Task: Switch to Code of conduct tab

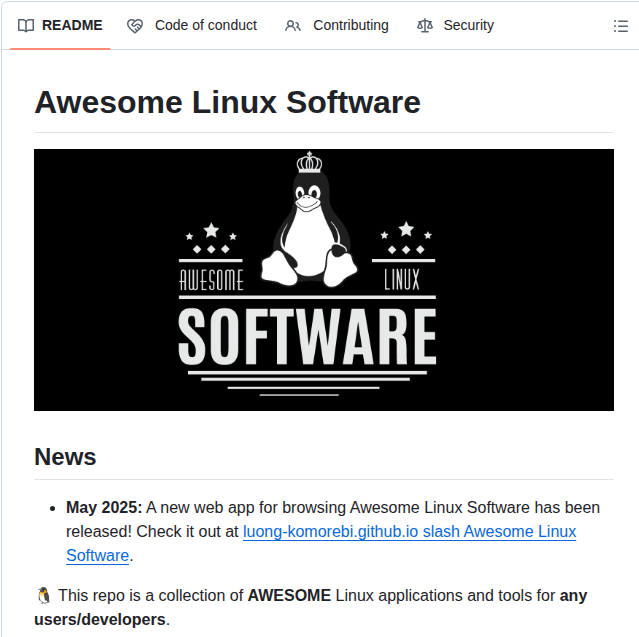Action: [x=192, y=25]
